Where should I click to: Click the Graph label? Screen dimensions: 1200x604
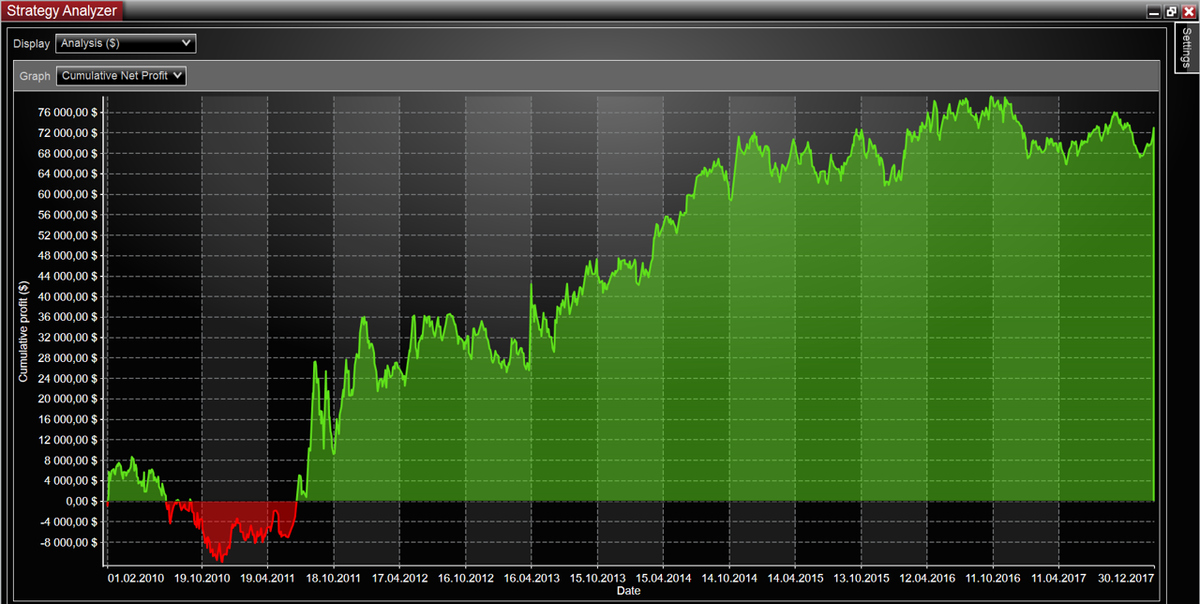pos(35,76)
